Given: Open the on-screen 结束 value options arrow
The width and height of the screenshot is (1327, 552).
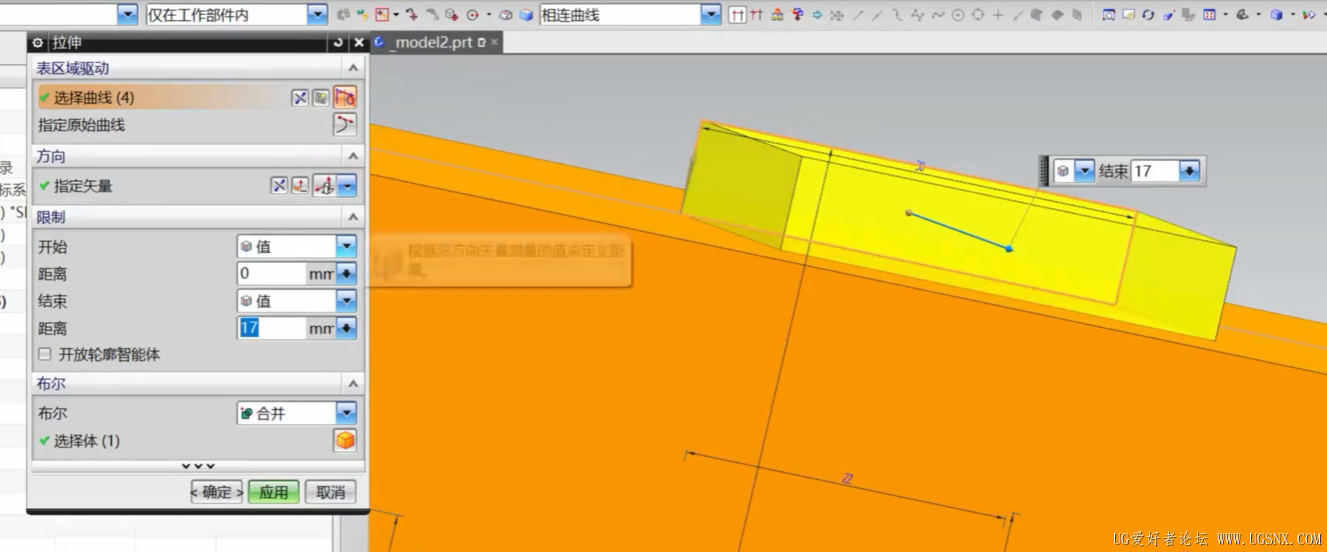Looking at the screenshot, I should click(1190, 171).
